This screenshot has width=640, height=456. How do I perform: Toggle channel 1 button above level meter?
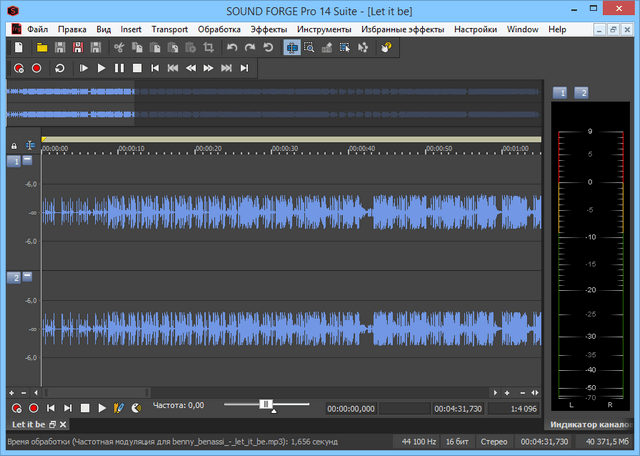pos(561,93)
